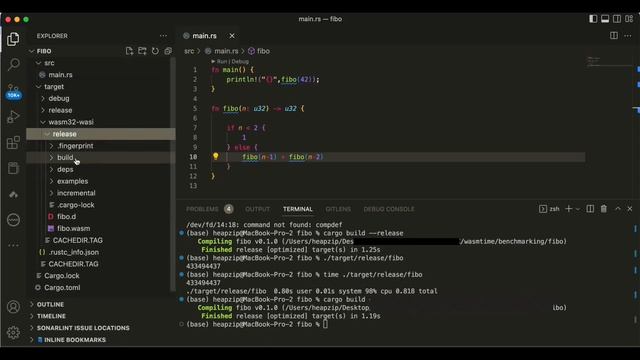This screenshot has width=640, height=360.
Task: Open Accounts menu in activity bar
Action: pyautogui.click(x=13, y=307)
